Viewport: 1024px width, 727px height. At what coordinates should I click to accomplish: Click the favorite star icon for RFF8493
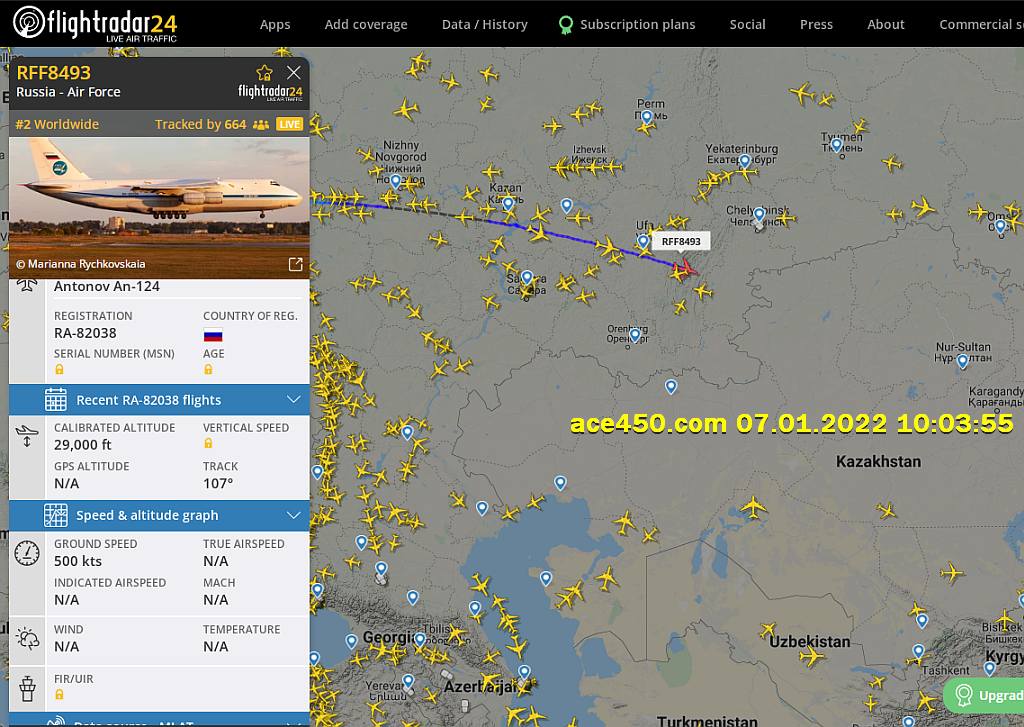click(264, 73)
